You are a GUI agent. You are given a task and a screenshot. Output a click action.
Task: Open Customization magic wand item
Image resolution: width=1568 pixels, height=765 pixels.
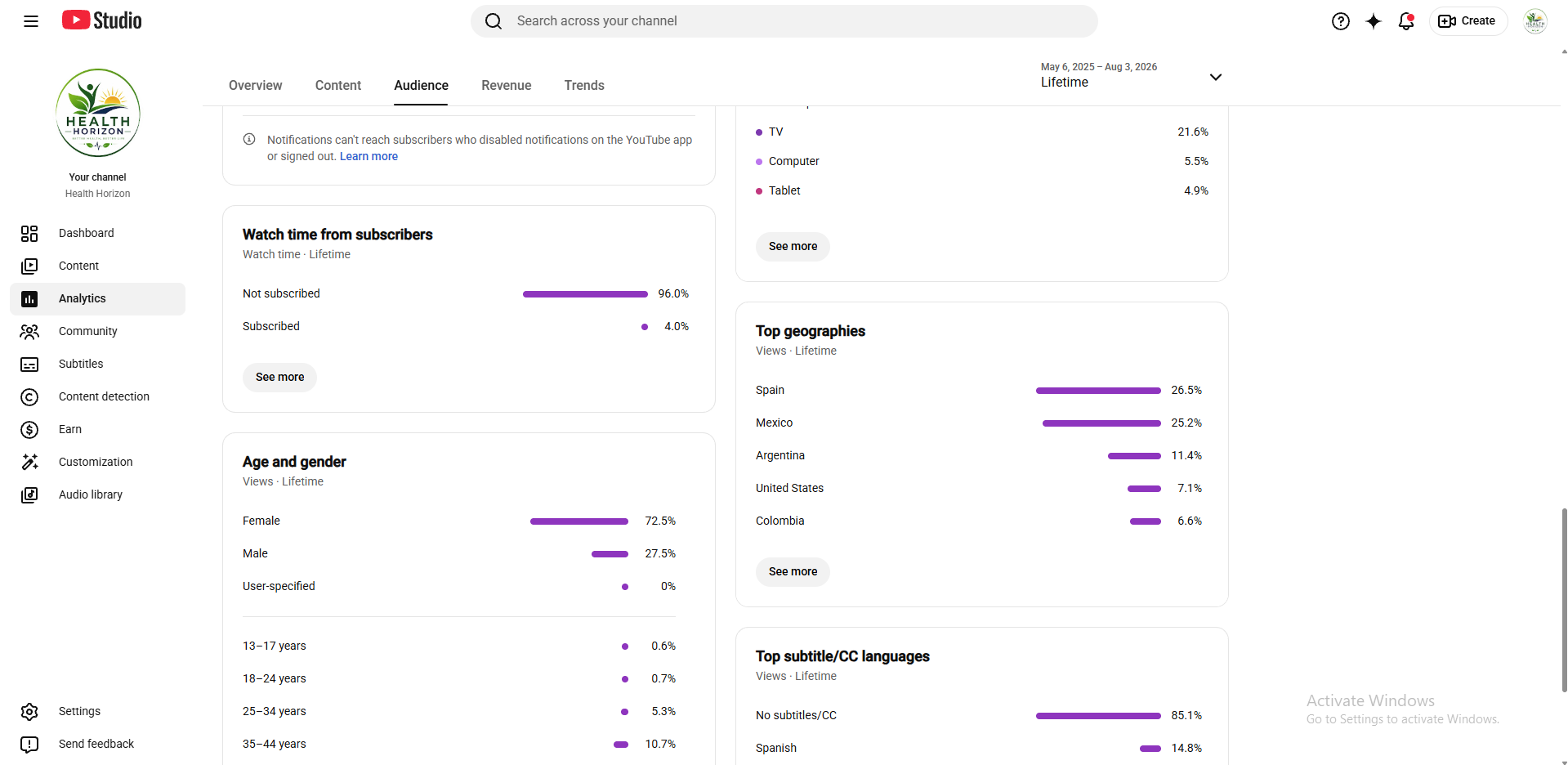[x=97, y=462]
